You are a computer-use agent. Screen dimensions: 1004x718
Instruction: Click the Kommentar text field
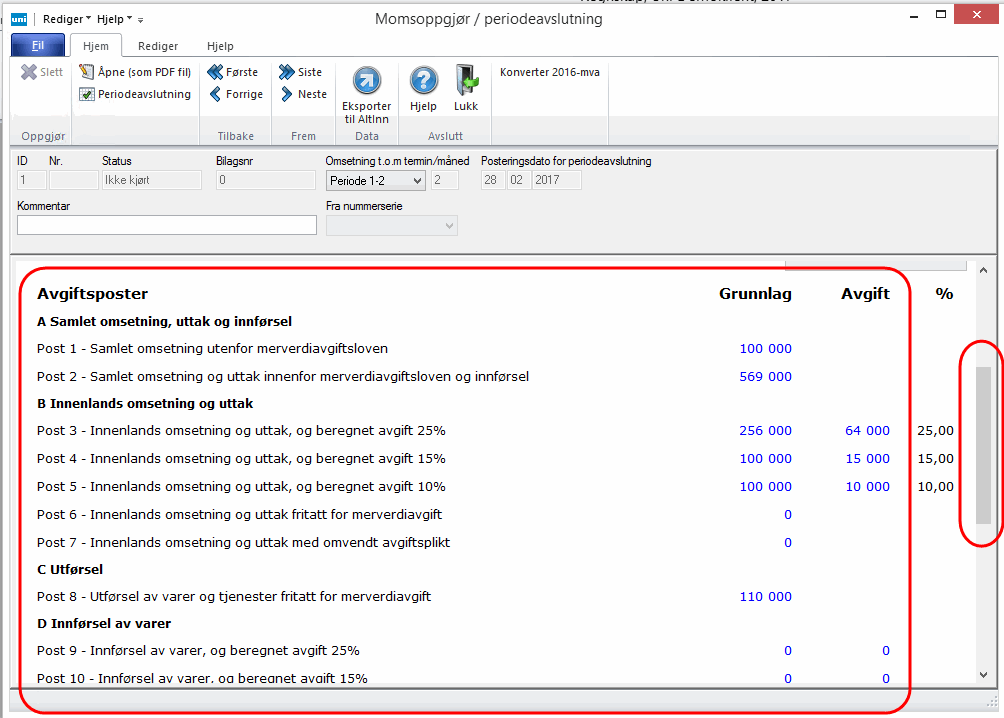[x=166, y=225]
